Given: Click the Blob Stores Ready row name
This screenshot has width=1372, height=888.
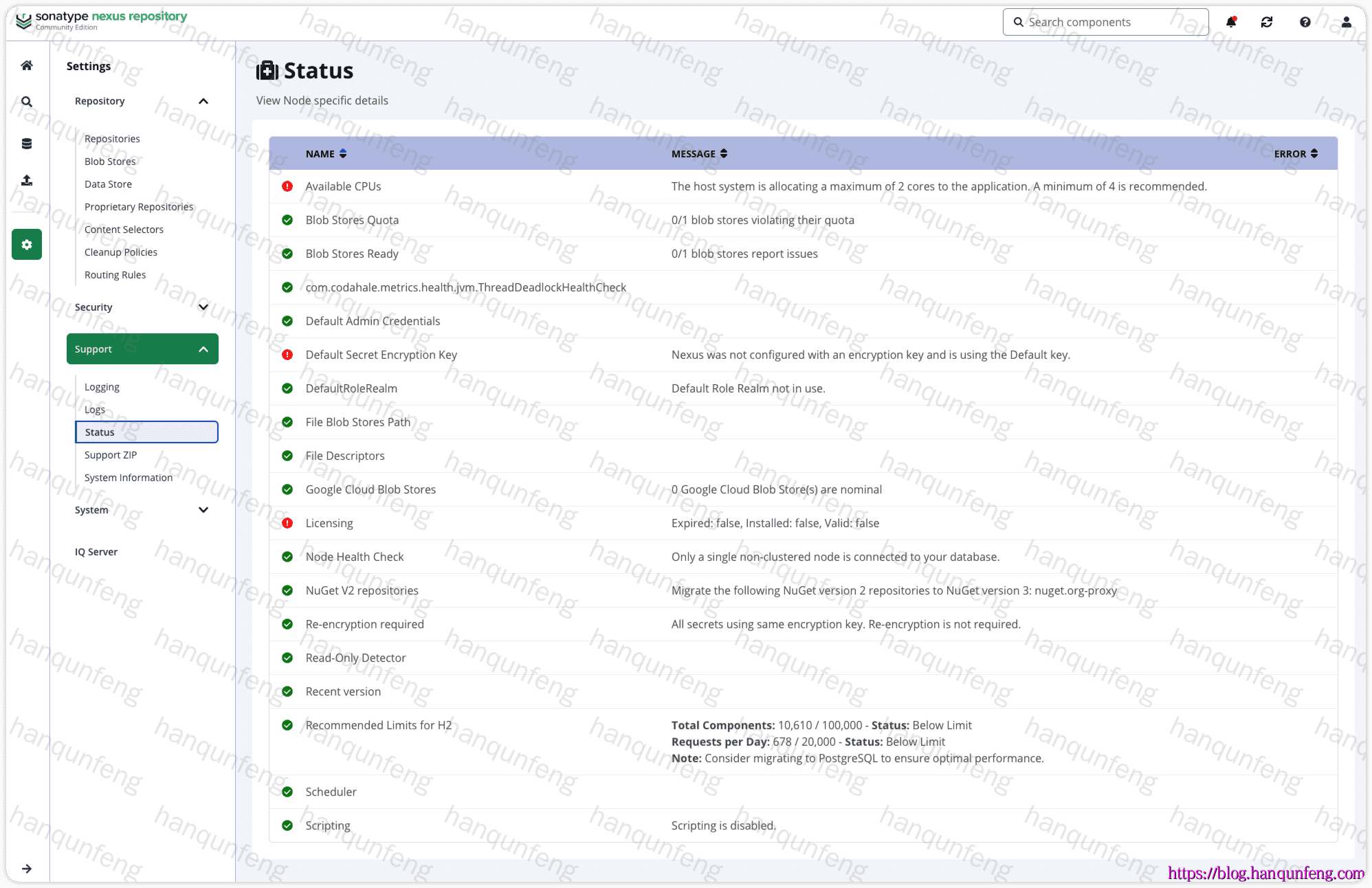Looking at the screenshot, I should [x=352, y=254].
